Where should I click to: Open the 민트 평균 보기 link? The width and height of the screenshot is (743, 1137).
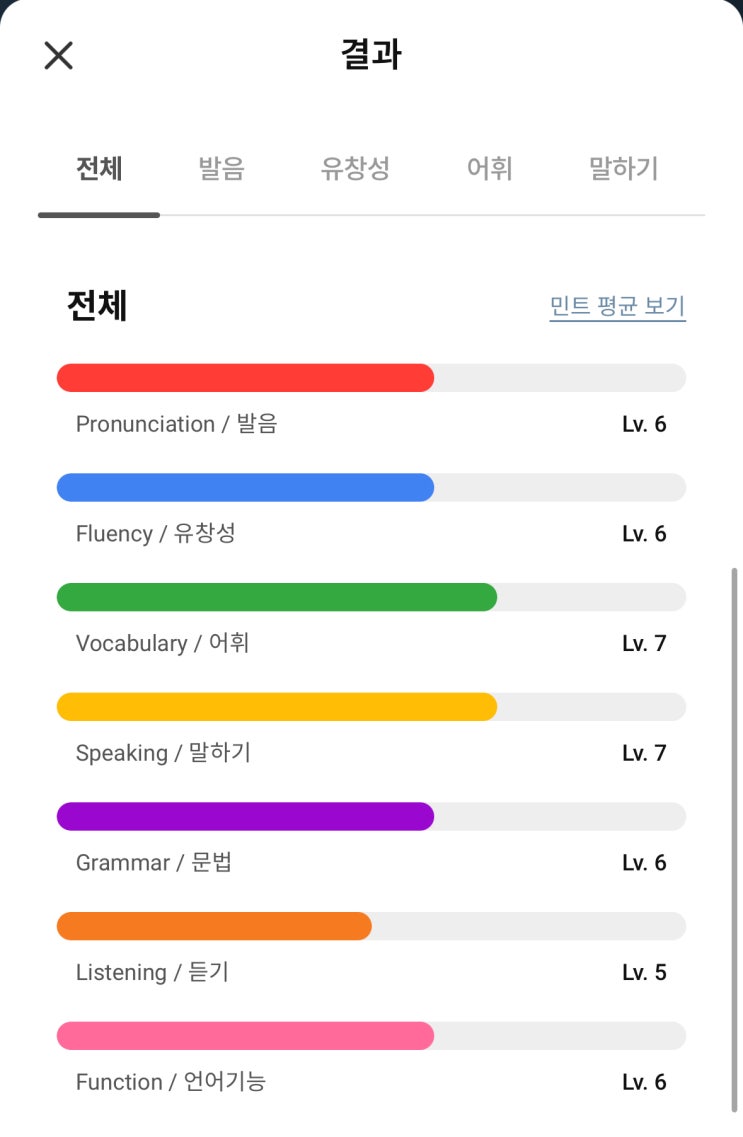[617, 306]
